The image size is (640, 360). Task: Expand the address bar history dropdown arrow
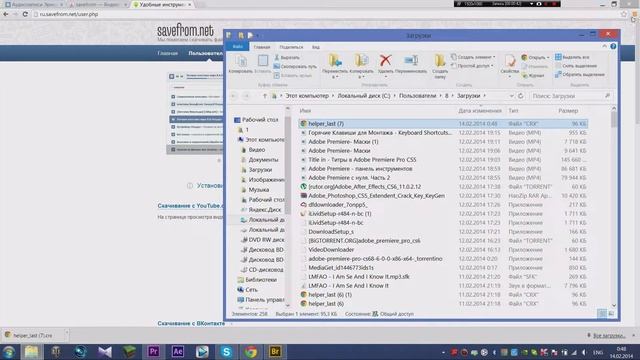[511, 96]
